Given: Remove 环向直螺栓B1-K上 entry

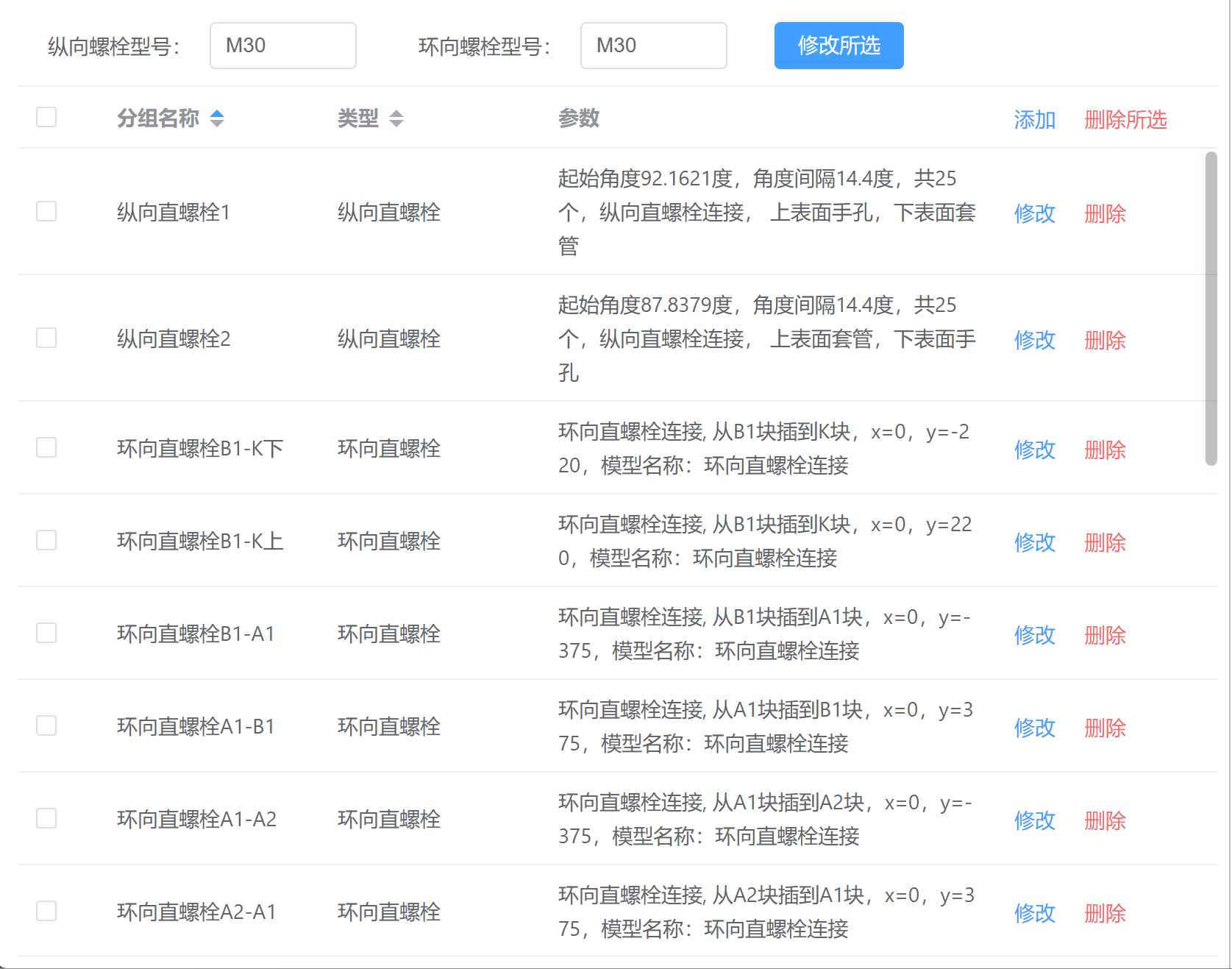Looking at the screenshot, I should coord(1105,542).
